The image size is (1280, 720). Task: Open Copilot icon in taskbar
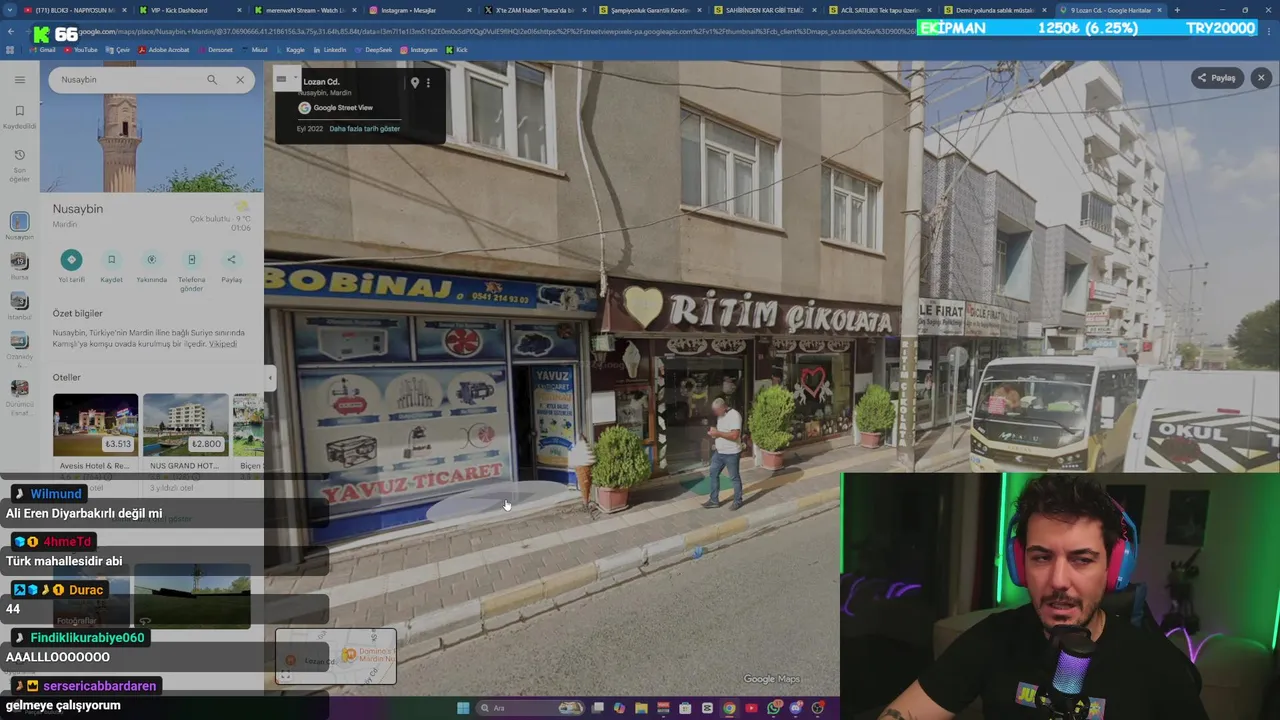619,708
